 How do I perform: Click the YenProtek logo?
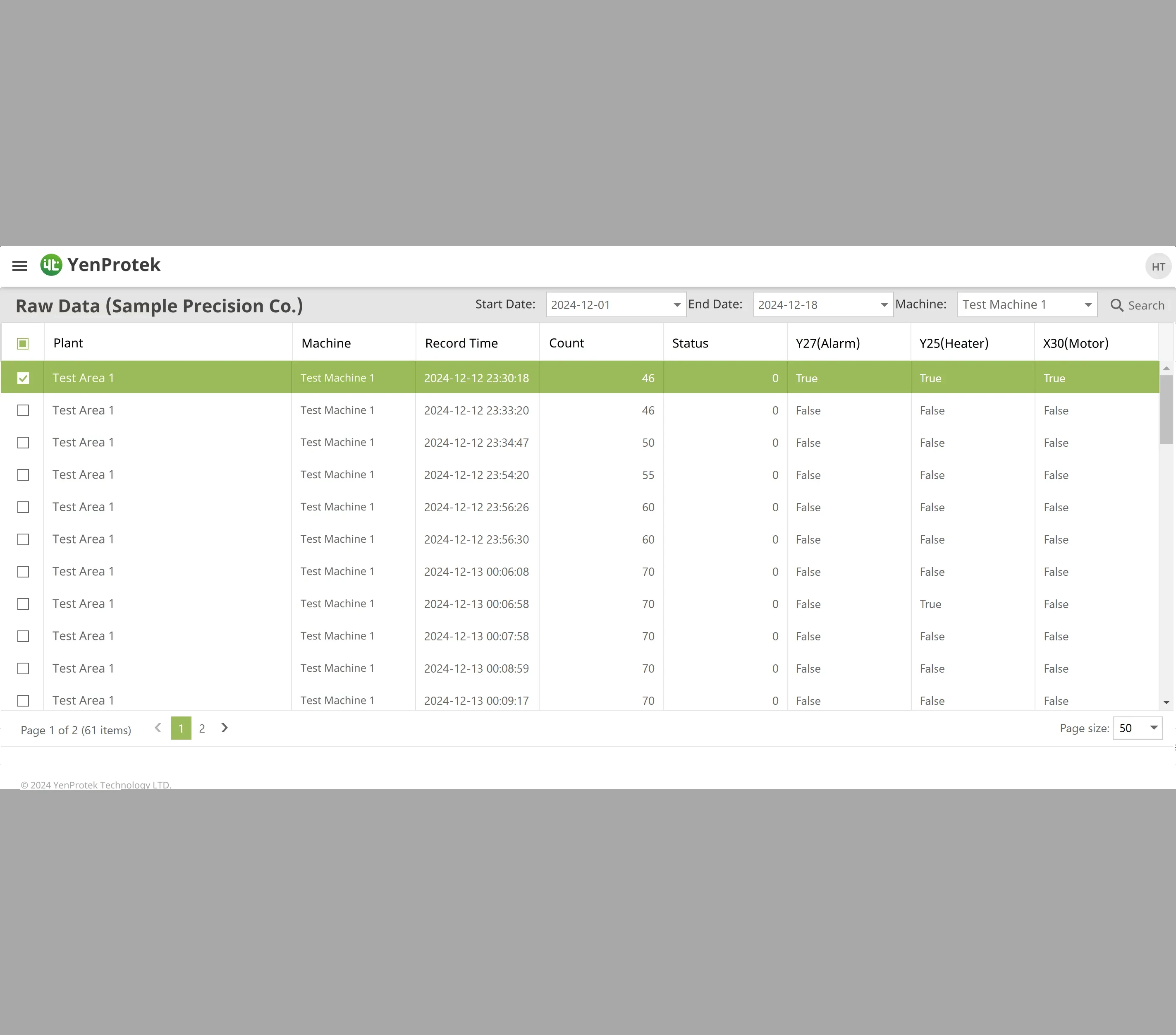tap(100, 265)
